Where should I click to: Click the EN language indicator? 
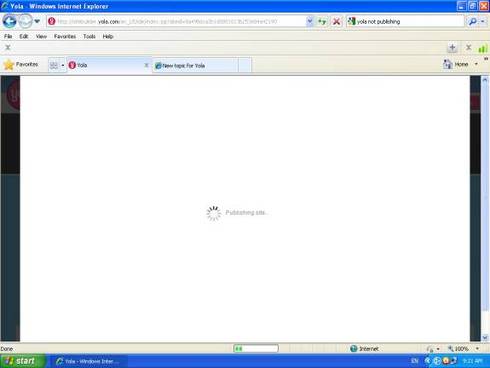point(415,361)
